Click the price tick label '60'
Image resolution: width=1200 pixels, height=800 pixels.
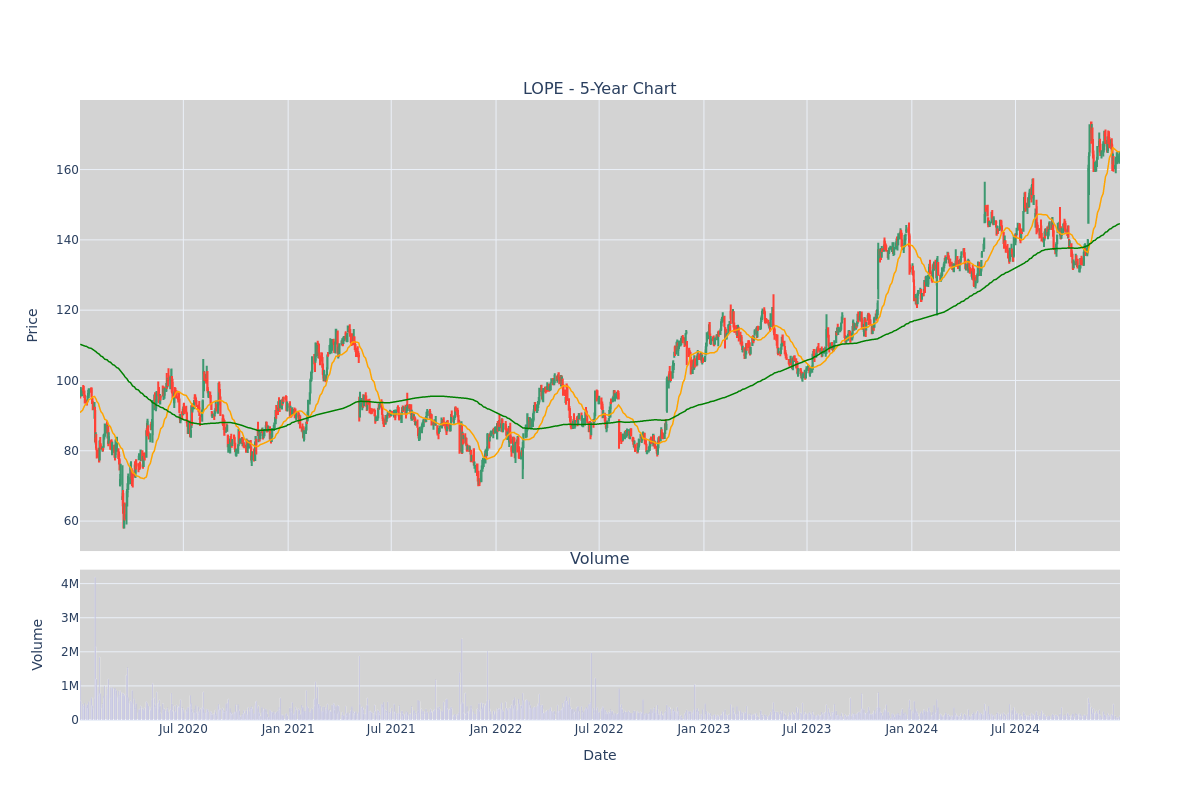pos(71,521)
